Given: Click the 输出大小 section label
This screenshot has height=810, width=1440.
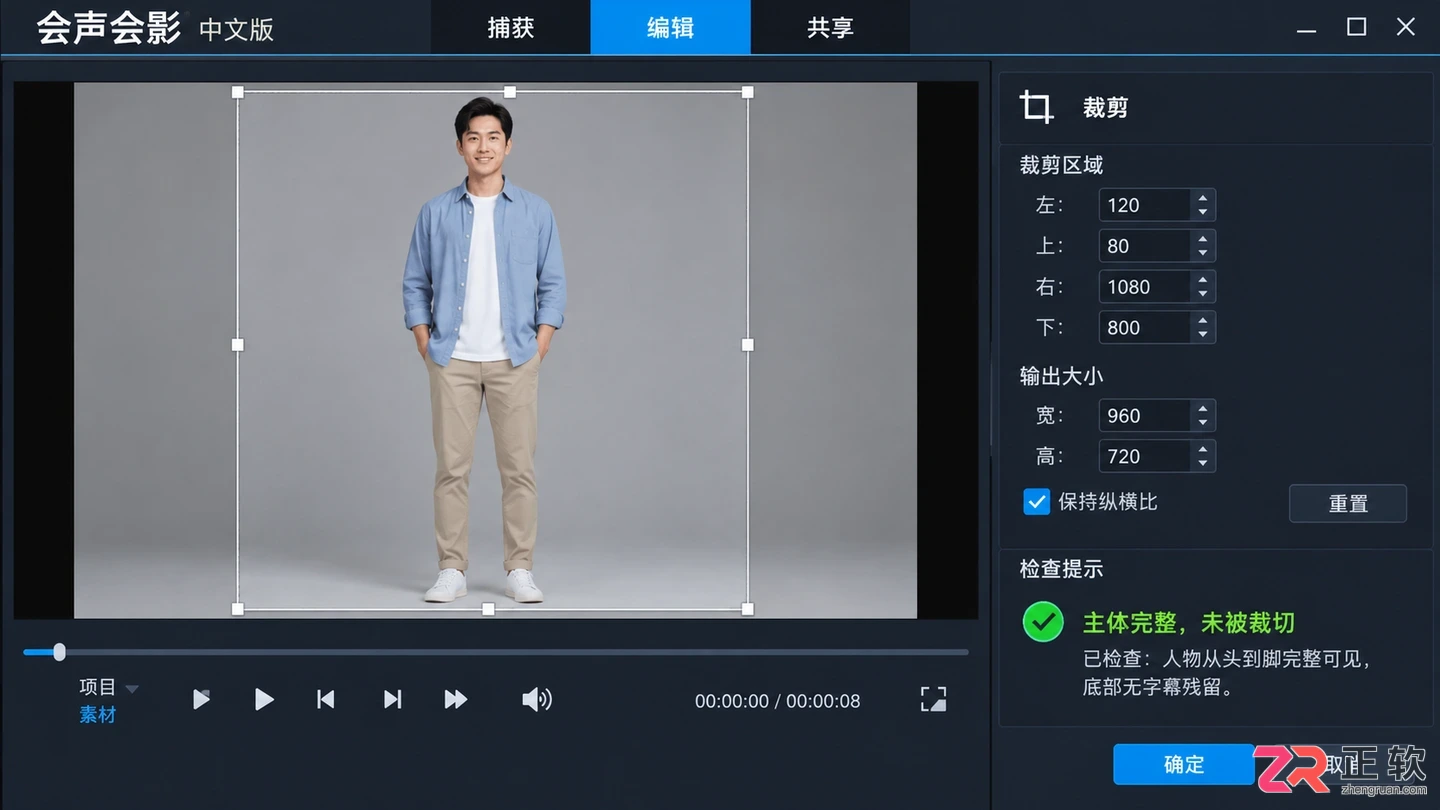Looking at the screenshot, I should [1061, 376].
